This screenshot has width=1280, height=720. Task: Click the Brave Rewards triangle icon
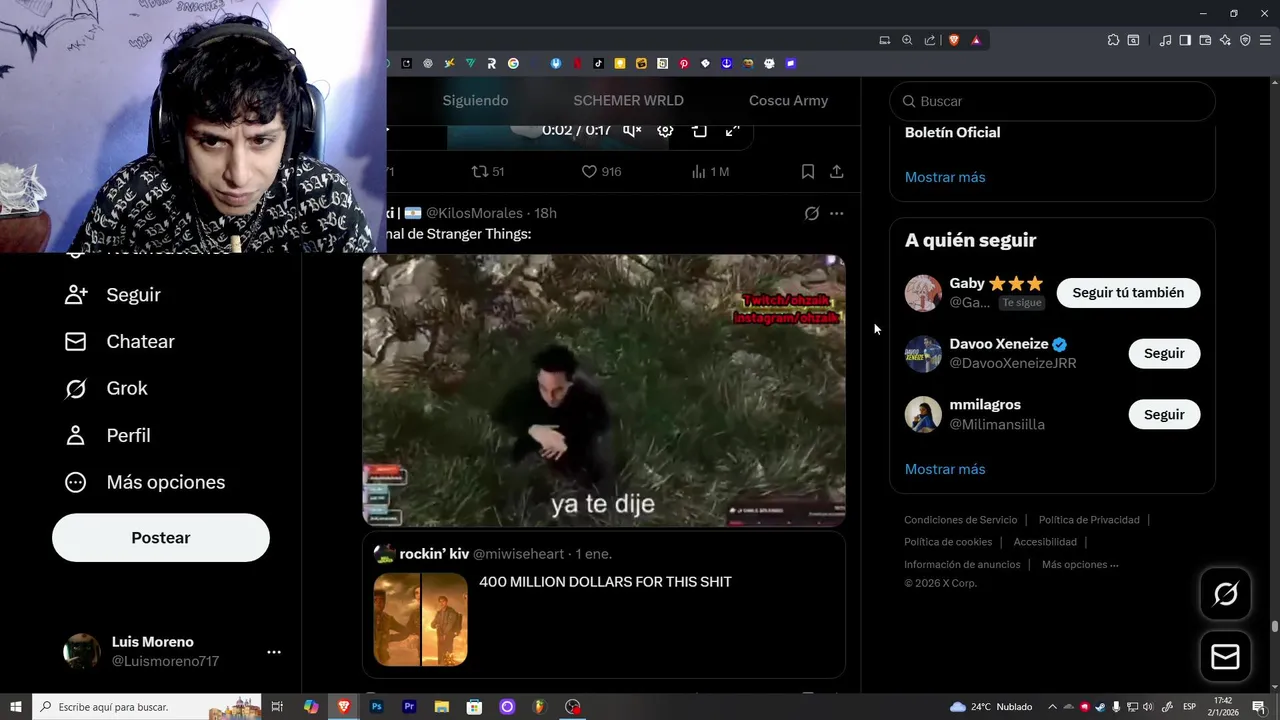tap(976, 40)
